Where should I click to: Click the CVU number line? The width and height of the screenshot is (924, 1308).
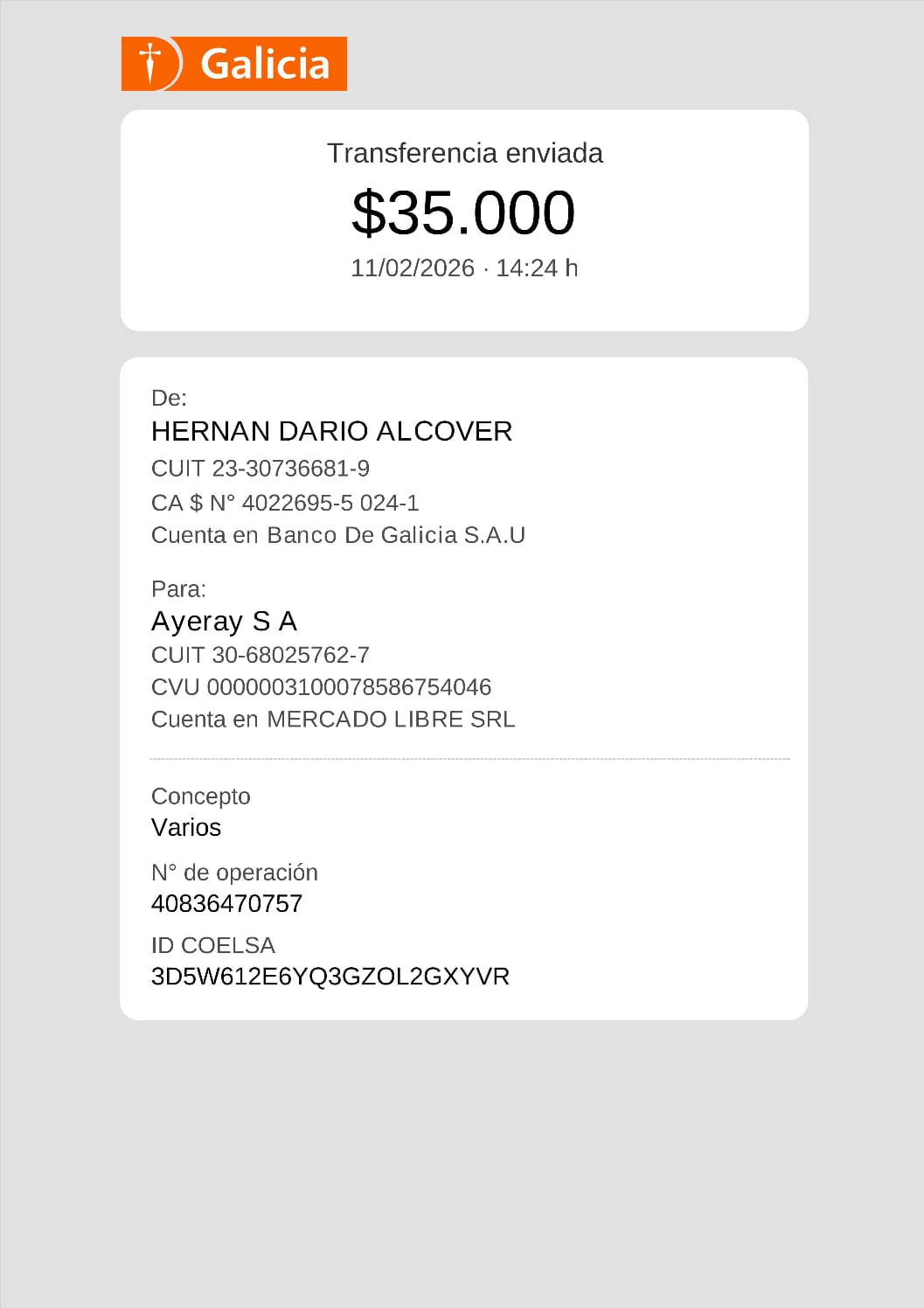tap(321, 687)
